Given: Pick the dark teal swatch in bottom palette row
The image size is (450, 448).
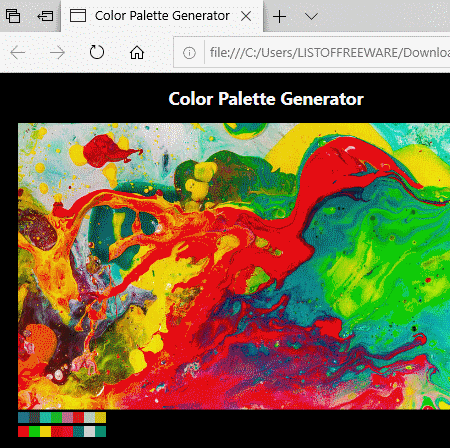Looking at the screenshot, I should [x=78, y=431].
